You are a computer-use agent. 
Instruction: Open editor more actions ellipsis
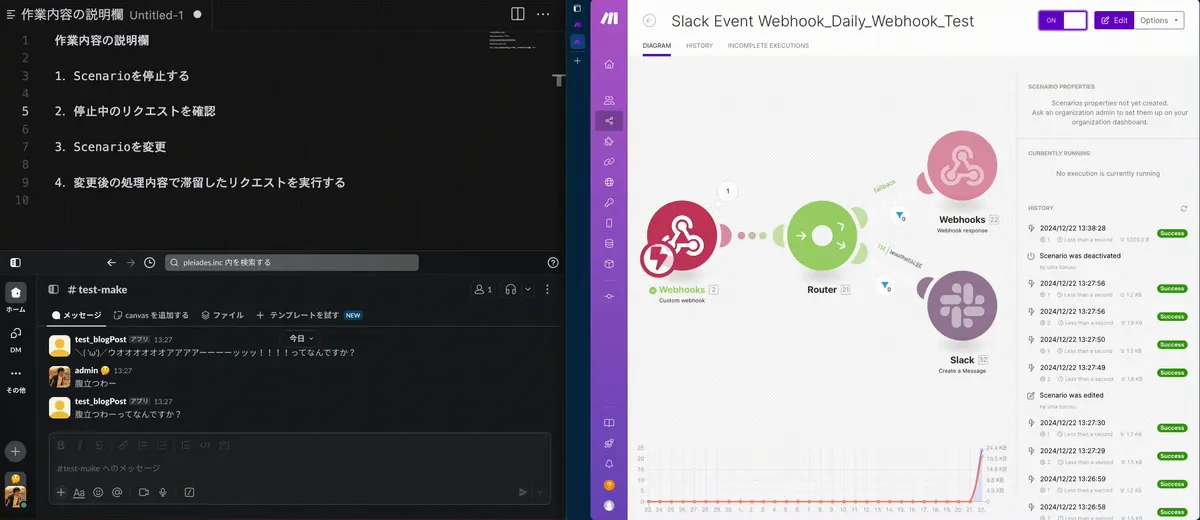tap(543, 14)
